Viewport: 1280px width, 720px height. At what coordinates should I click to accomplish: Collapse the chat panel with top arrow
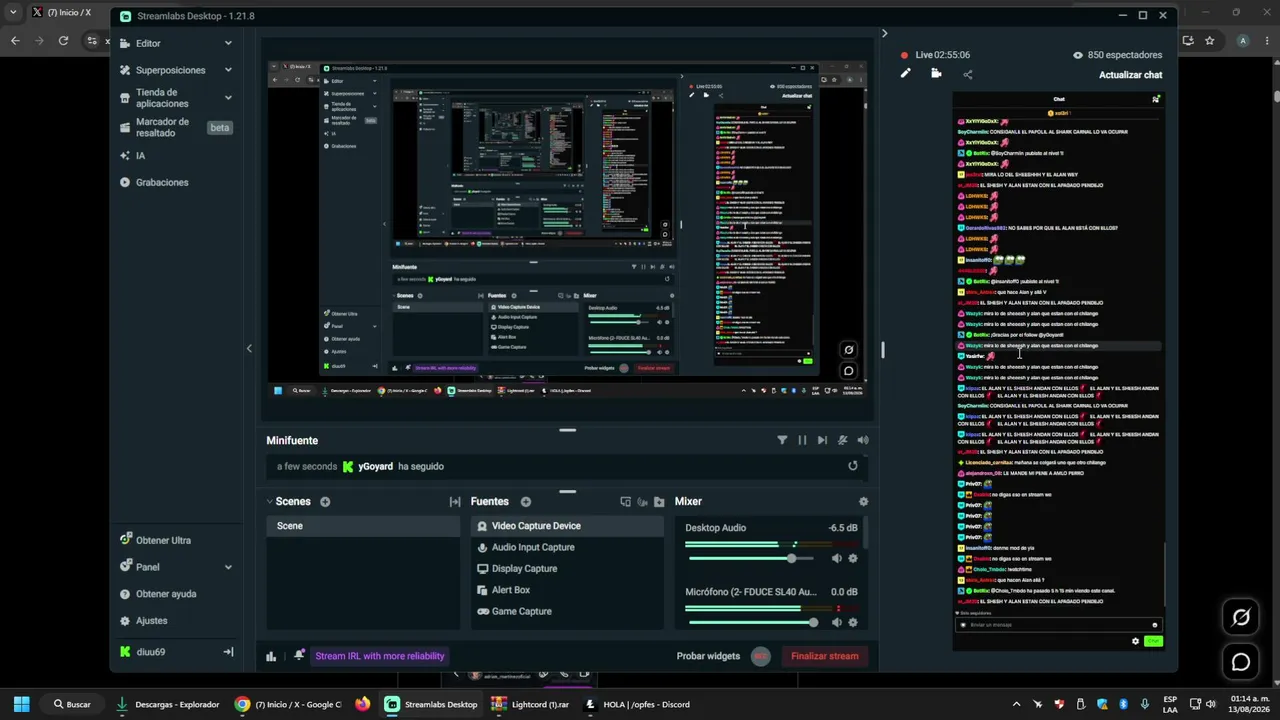884,33
